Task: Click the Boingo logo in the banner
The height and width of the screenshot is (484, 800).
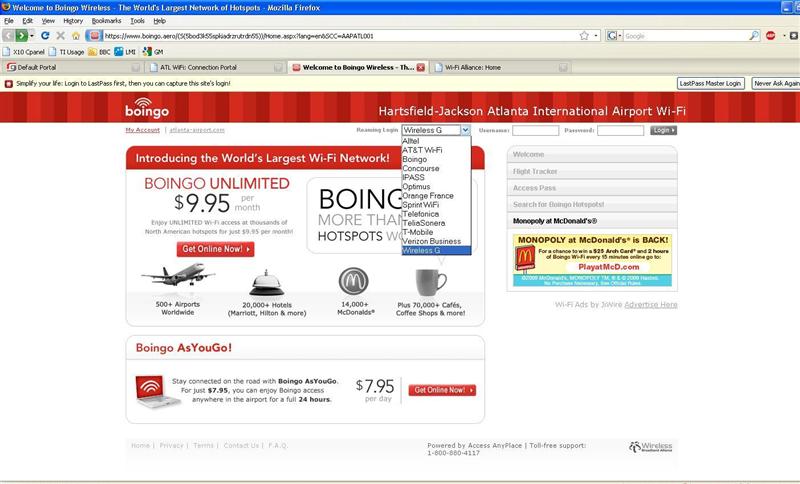Action: click(146, 108)
